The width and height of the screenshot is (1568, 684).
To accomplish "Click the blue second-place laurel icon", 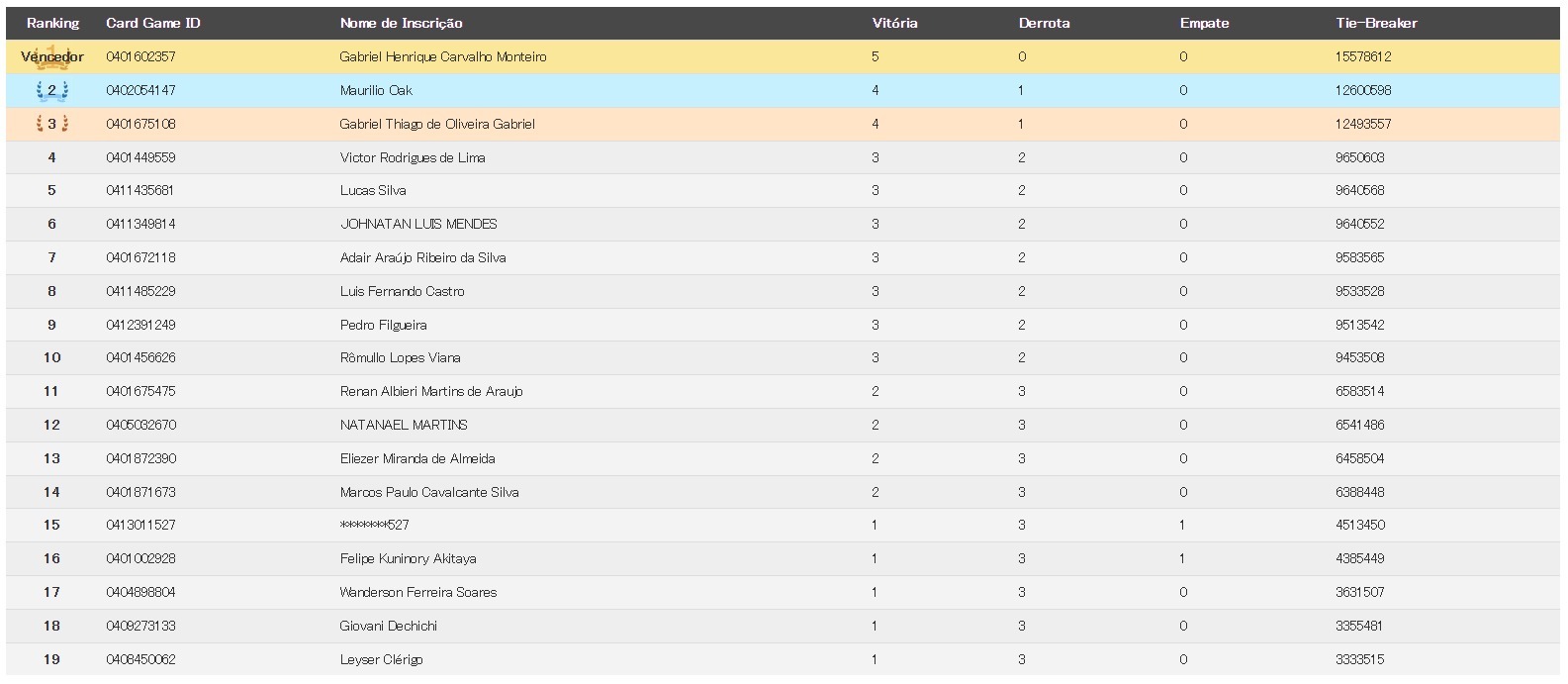I will coord(51,91).
